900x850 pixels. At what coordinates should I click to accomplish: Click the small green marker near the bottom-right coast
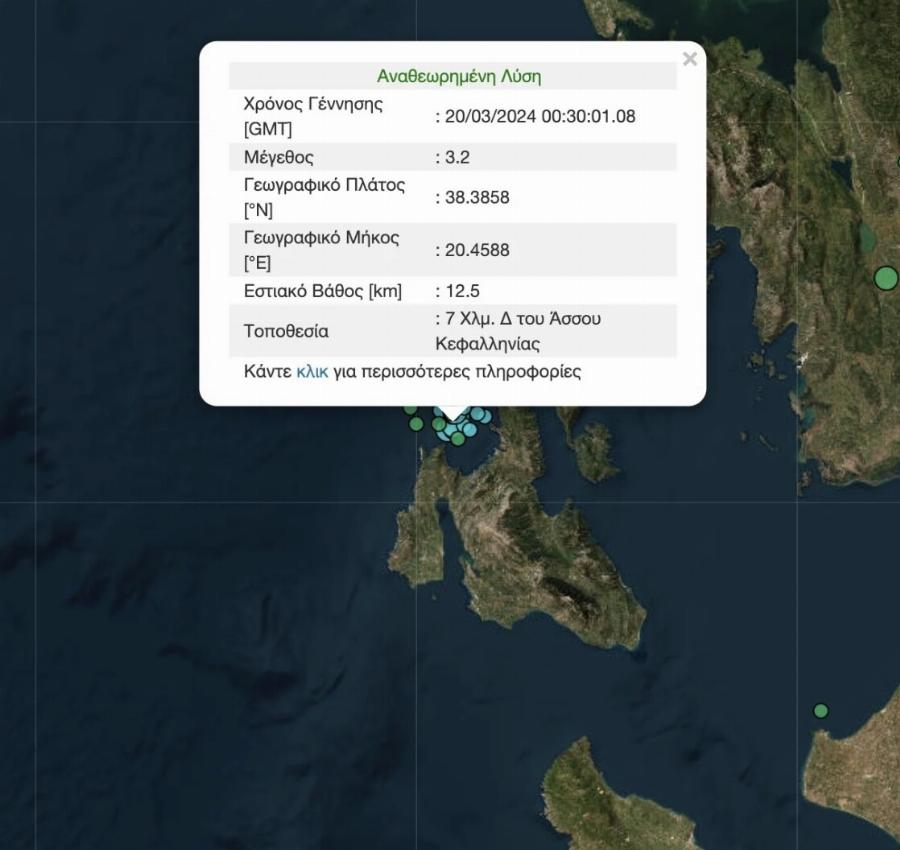click(821, 711)
